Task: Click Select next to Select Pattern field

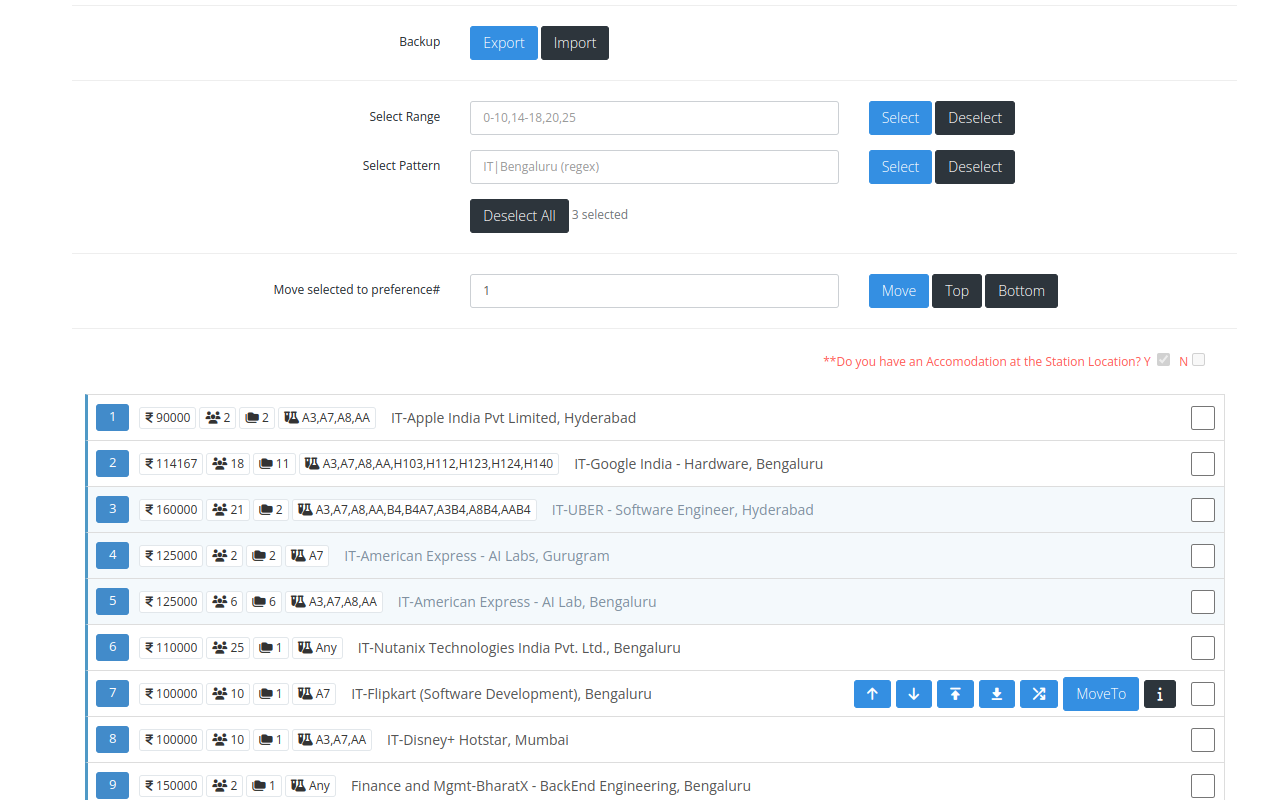Action: (x=900, y=167)
